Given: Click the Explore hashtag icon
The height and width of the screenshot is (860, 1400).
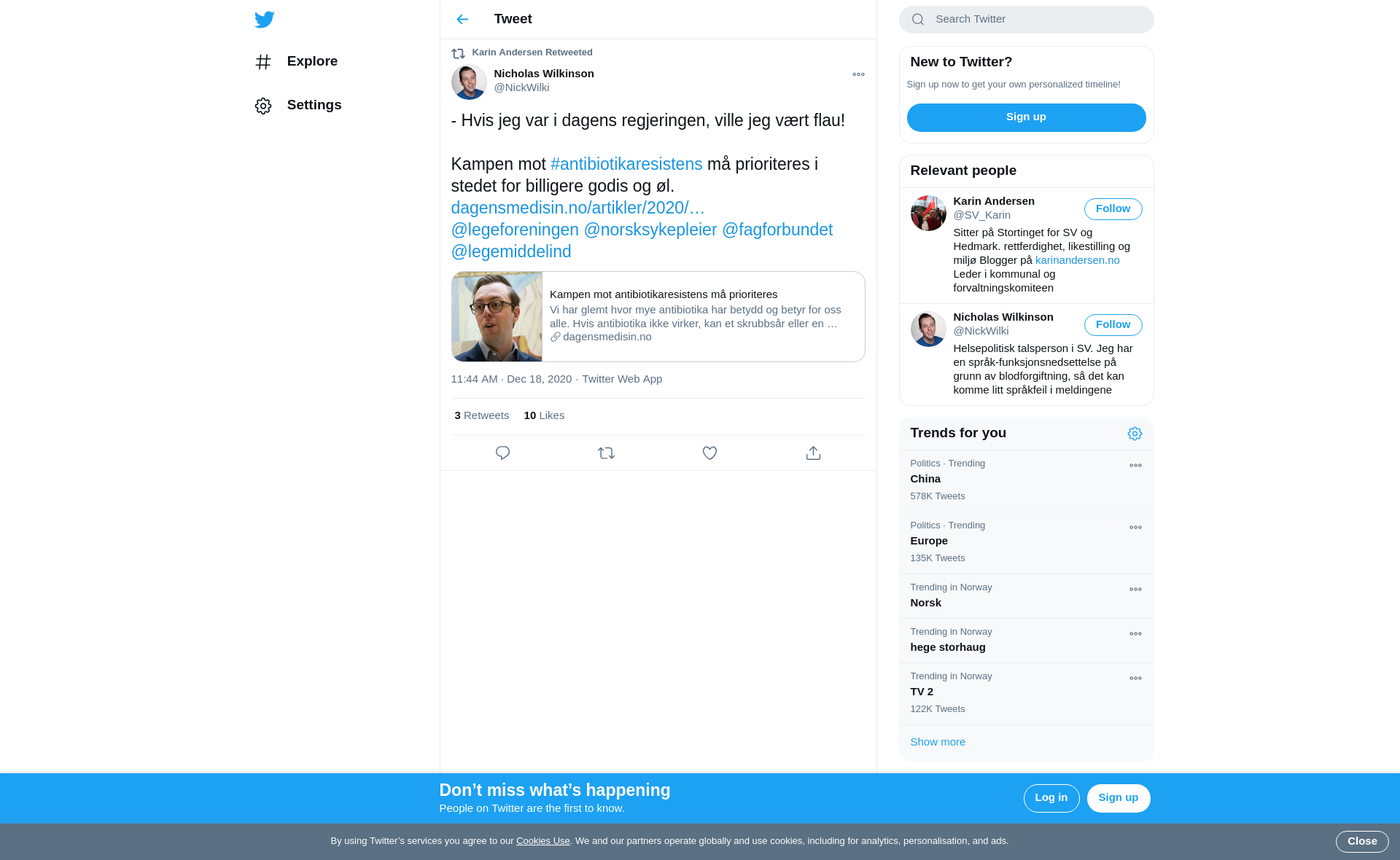Looking at the screenshot, I should coord(263,62).
